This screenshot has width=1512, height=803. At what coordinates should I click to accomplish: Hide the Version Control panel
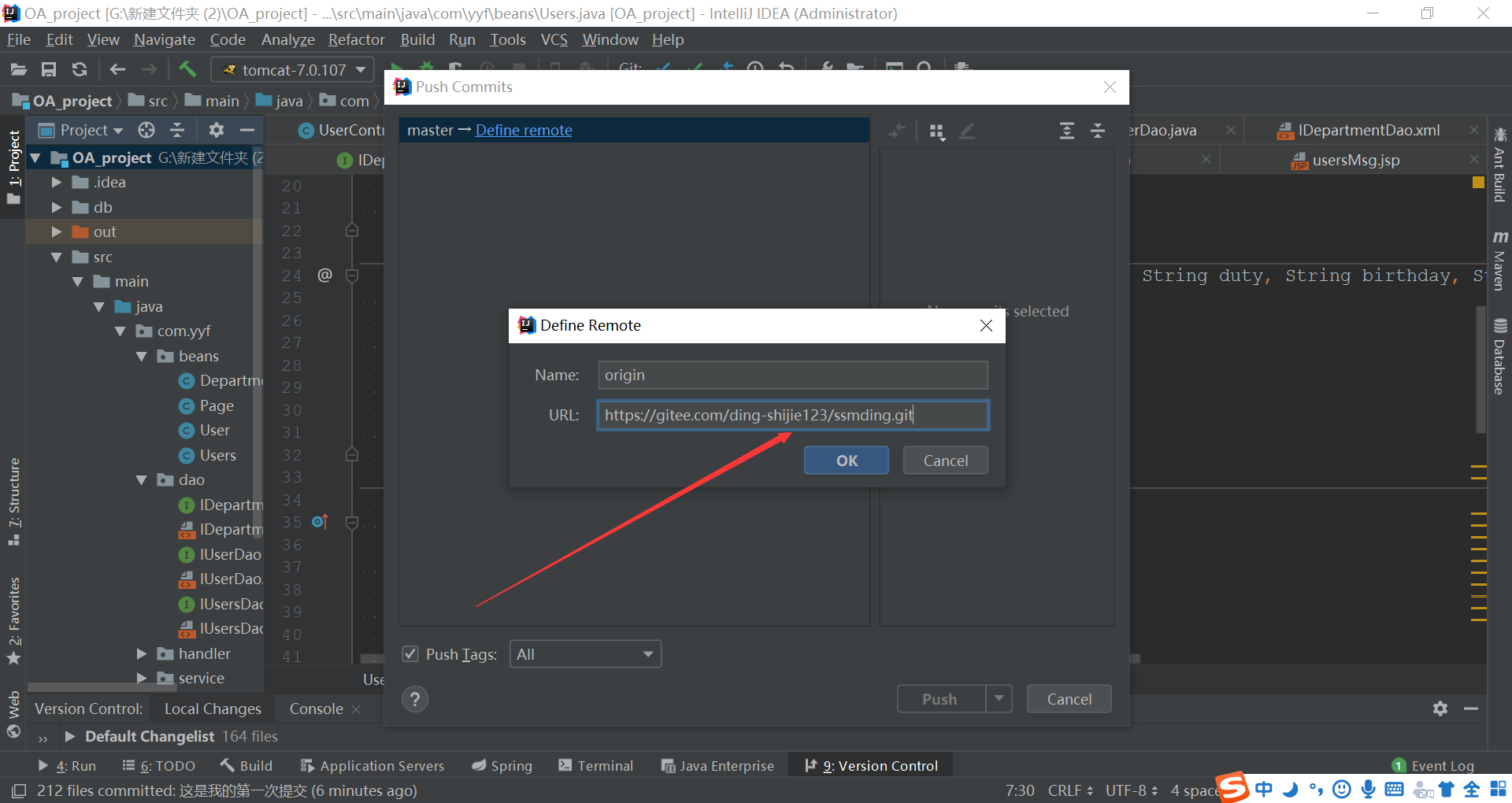[1471, 709]
